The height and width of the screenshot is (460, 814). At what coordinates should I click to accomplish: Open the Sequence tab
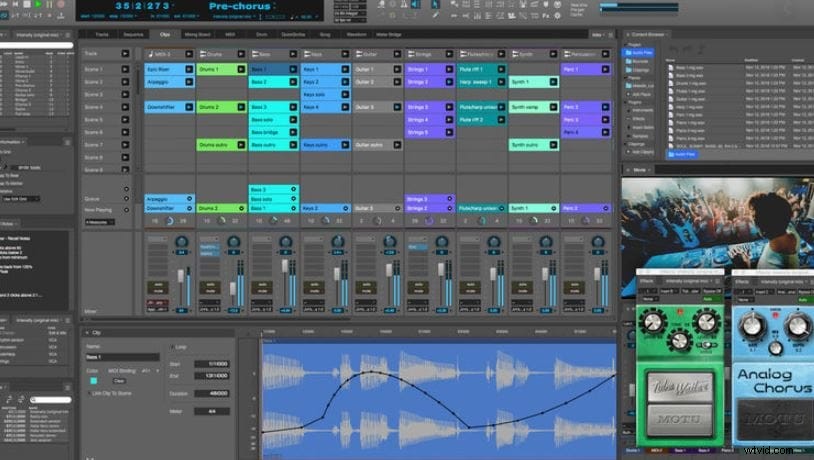pyautogui.click(x=135, y=33)
